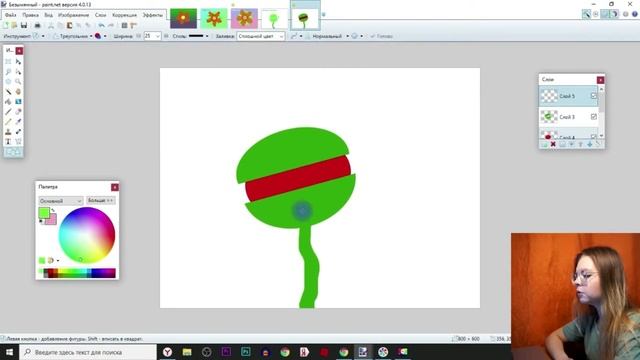Open the Файл menu

pyautogui.click(x=11, y=15)
